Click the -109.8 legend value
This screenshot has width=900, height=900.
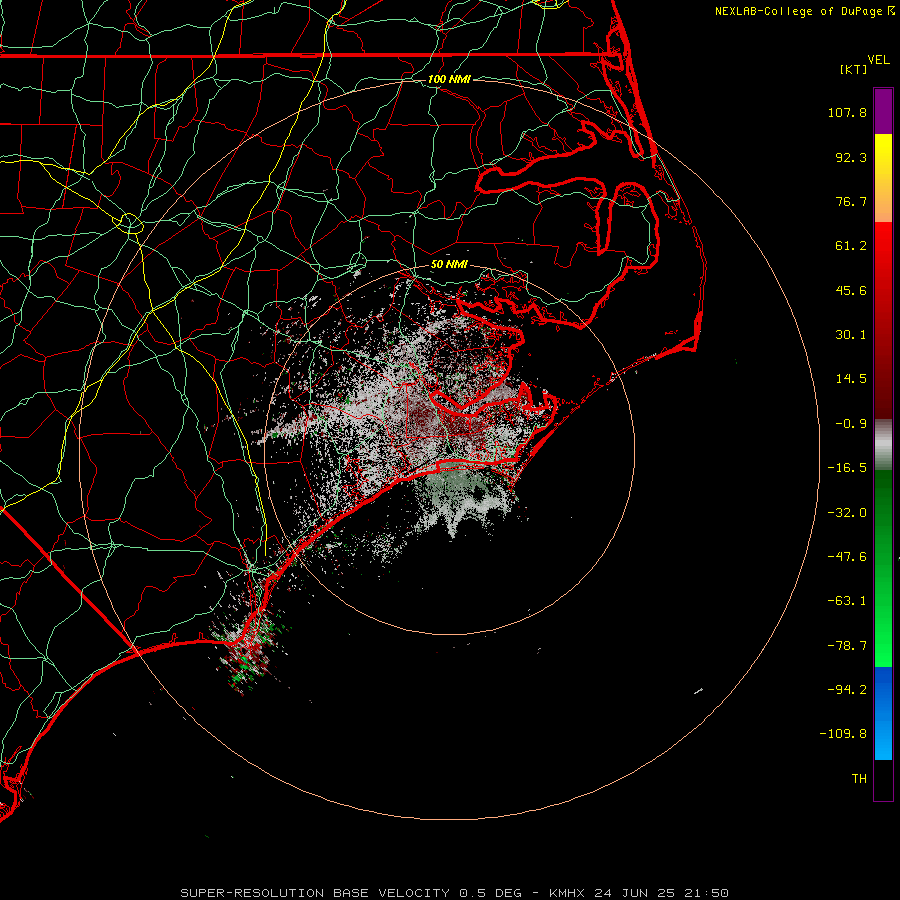[x=843, y=734]
